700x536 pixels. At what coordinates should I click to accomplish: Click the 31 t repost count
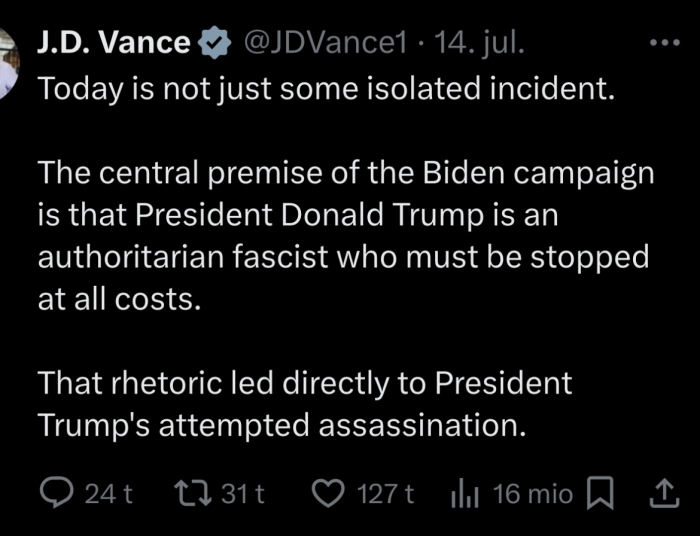coord(241,493)
